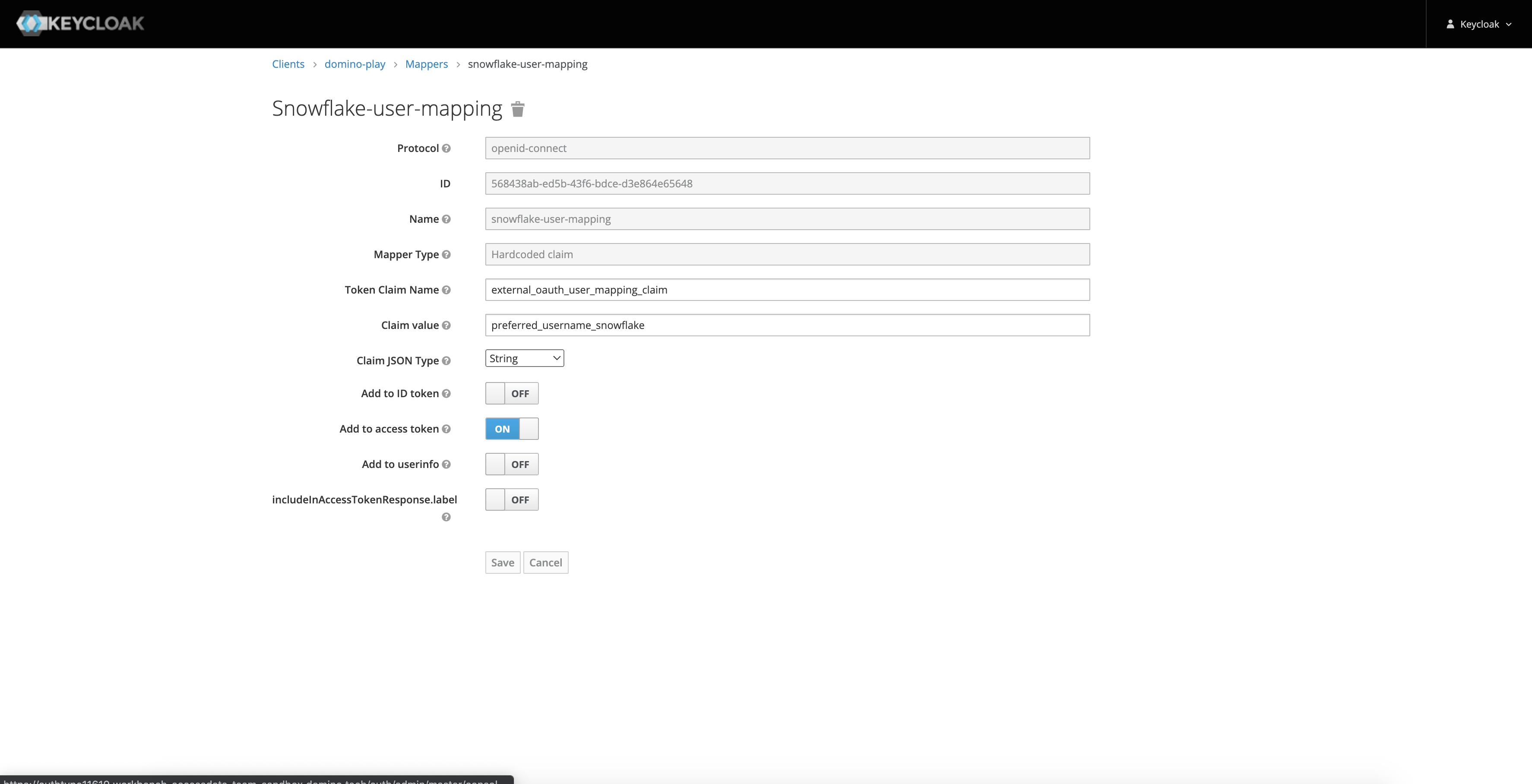This screenshot has width=1532, height=784.
Task: Open domino-play breadcrumb link
Action: (355, 63)
